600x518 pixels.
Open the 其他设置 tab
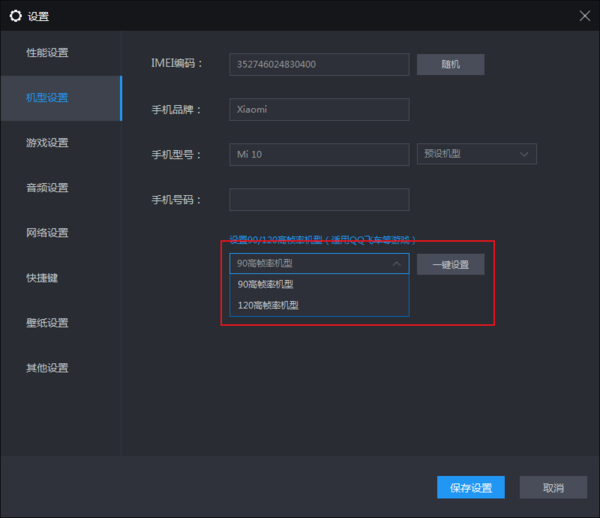tap(48, 368)
